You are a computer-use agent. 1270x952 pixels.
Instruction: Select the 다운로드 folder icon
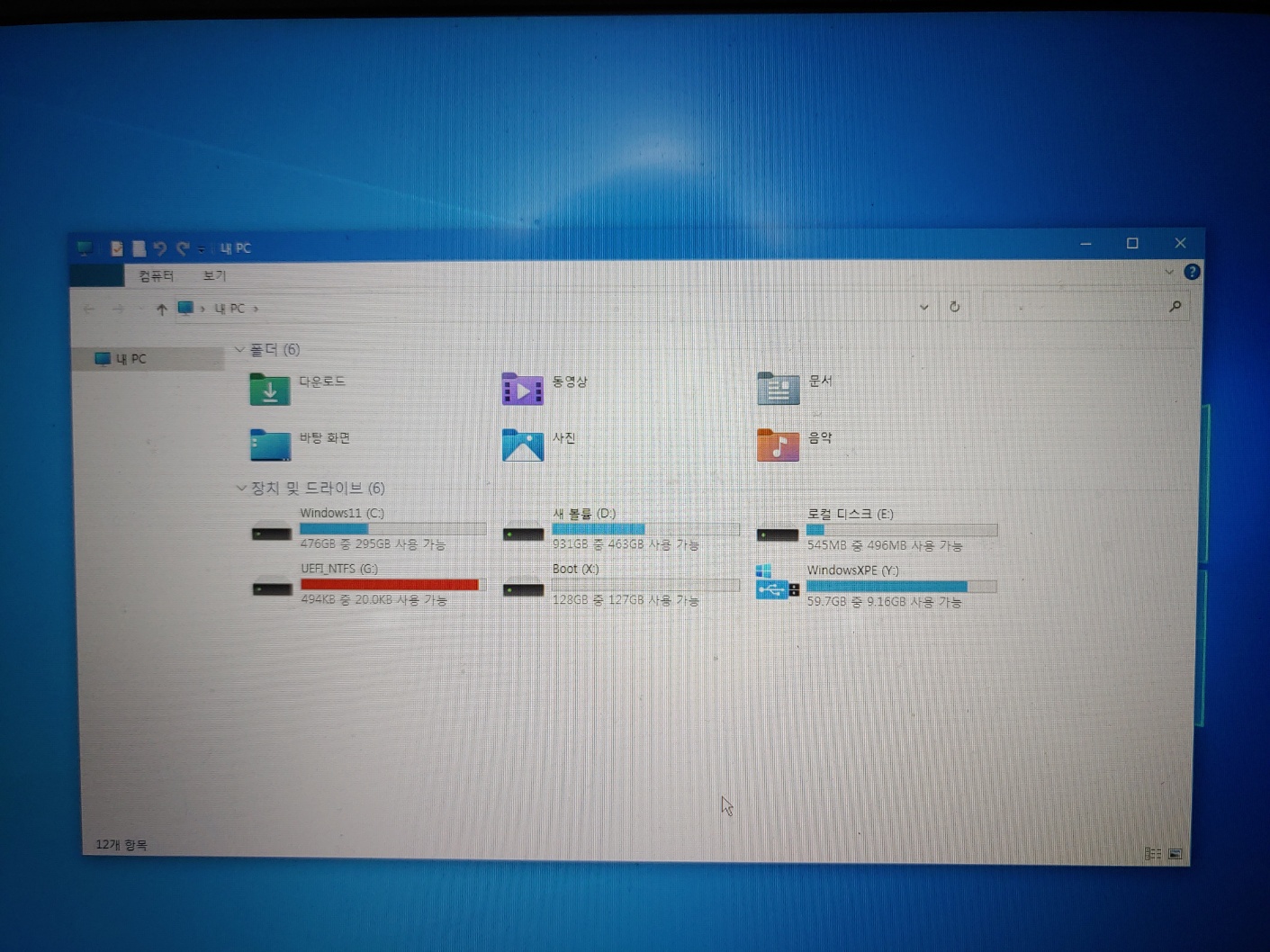click(x=269, y=390)
